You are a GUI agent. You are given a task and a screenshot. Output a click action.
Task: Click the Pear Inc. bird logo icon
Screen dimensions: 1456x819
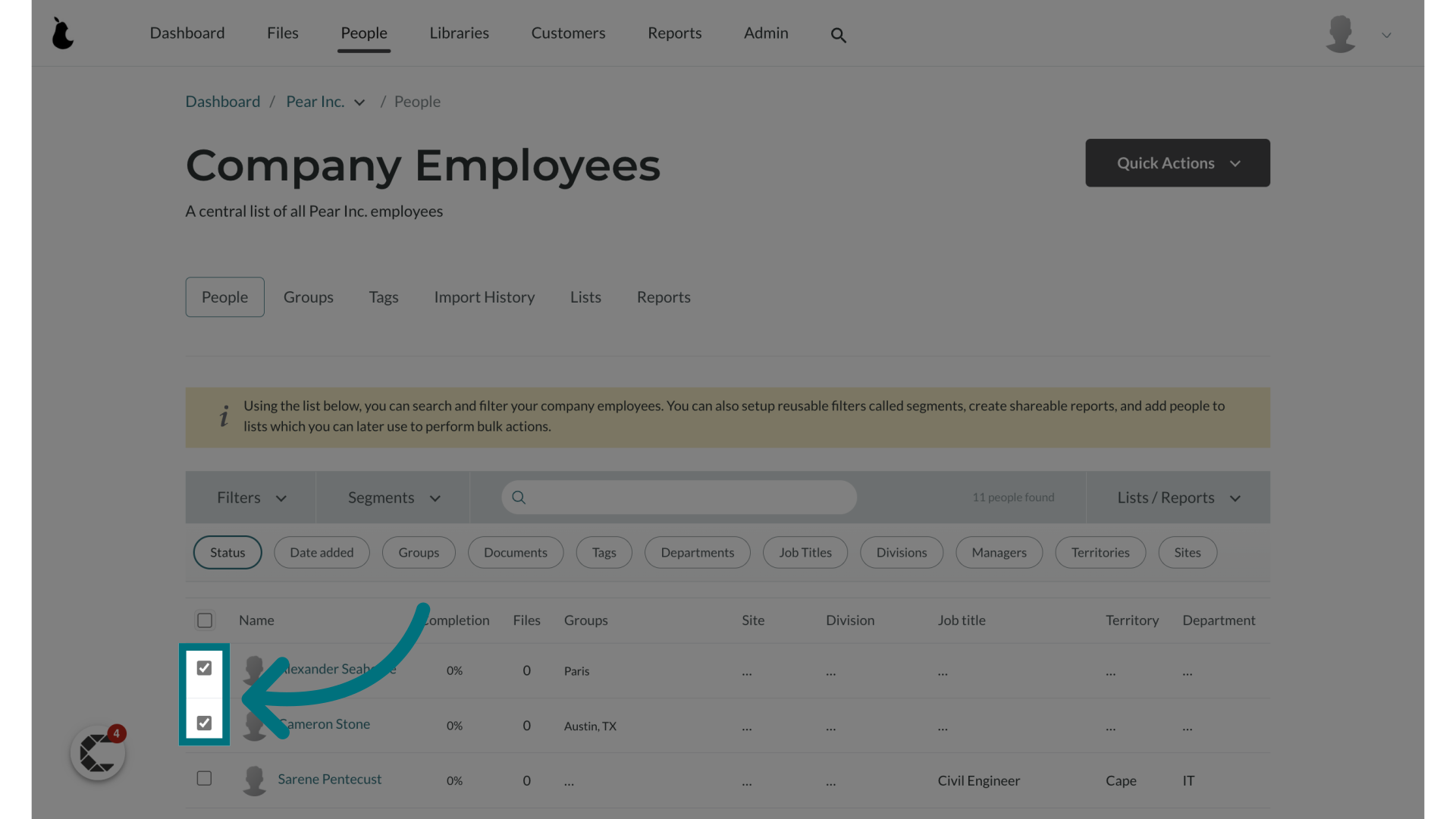[x=62, y=33]
